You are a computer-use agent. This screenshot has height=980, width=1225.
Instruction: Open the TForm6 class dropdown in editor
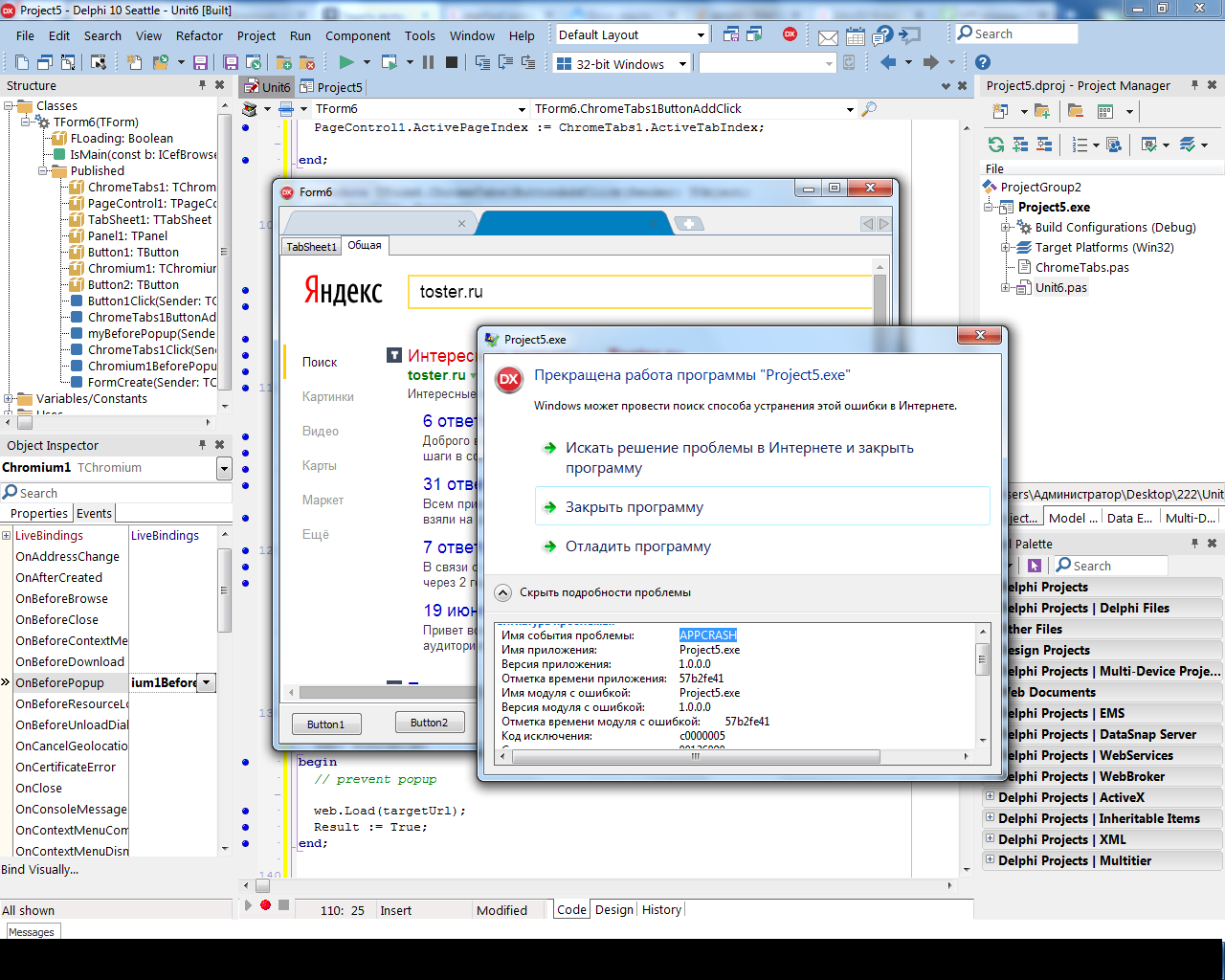tap(522, 109)
